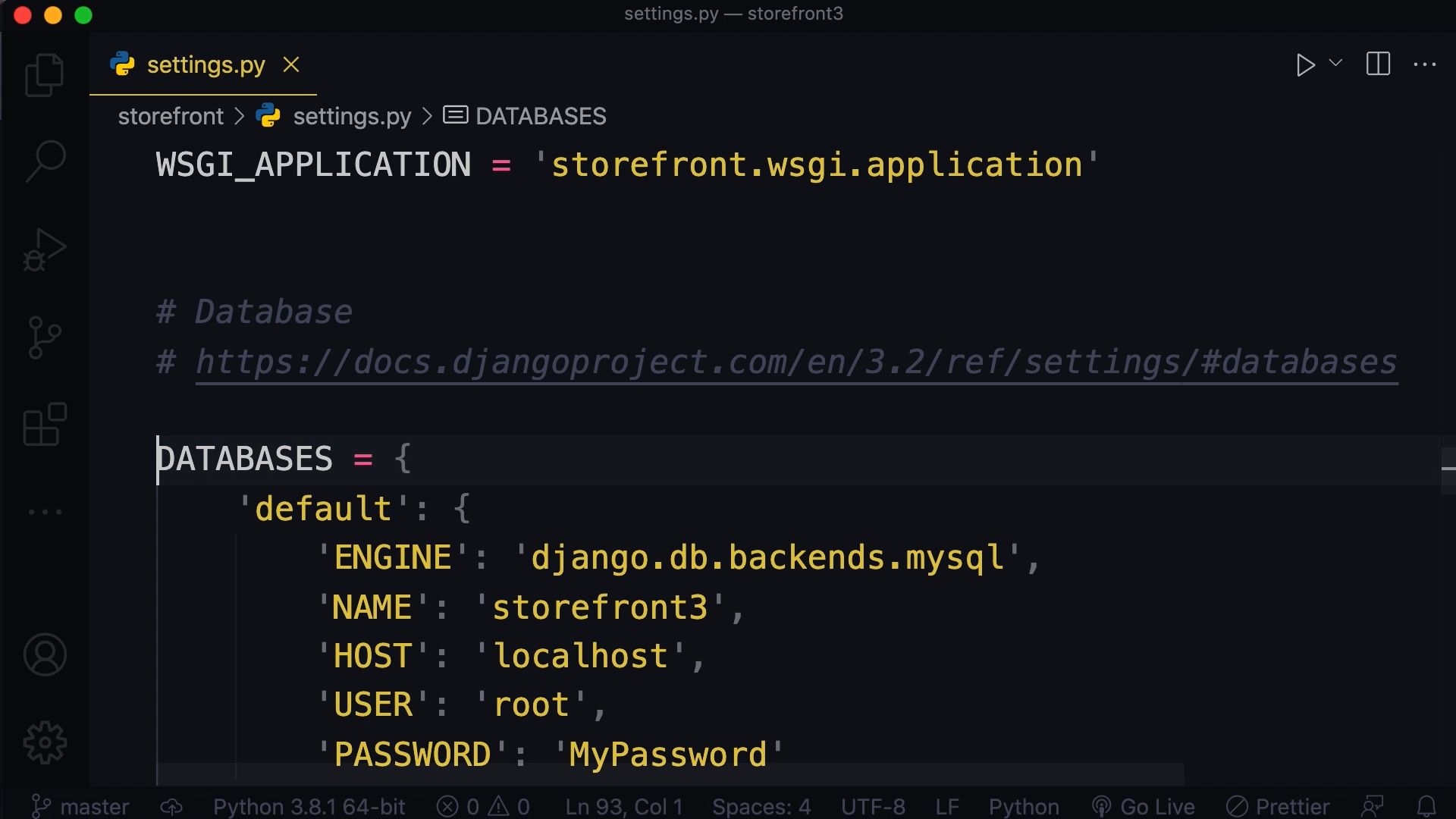1456x819 pixels.
Task: Run the Python file
Action: tap(1304, 65)
